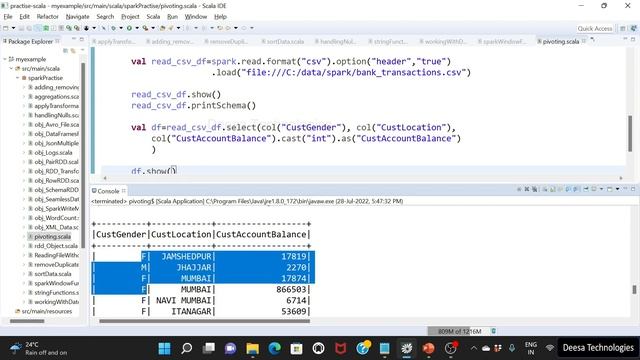Viewport: 640px width, 360px height.
Task: Click the Pin Console icon
Action: click(x=586, y=189)
